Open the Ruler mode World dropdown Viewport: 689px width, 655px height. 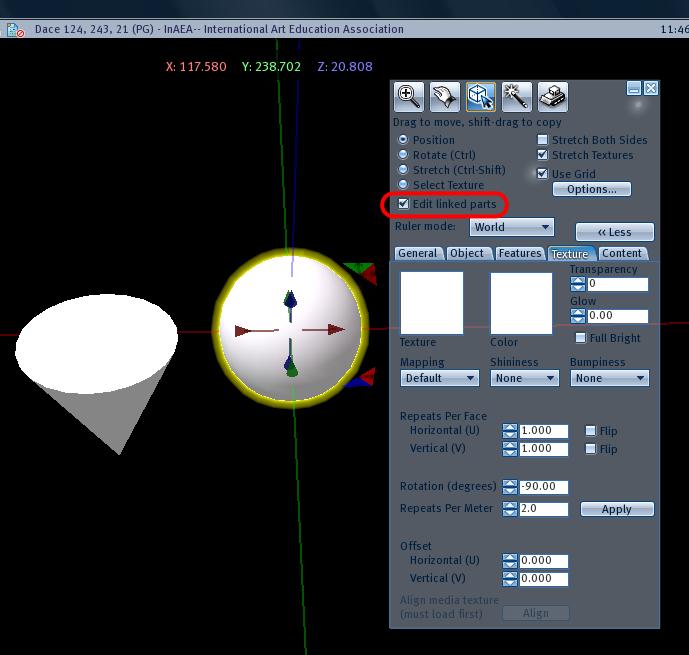coord(512,227)
